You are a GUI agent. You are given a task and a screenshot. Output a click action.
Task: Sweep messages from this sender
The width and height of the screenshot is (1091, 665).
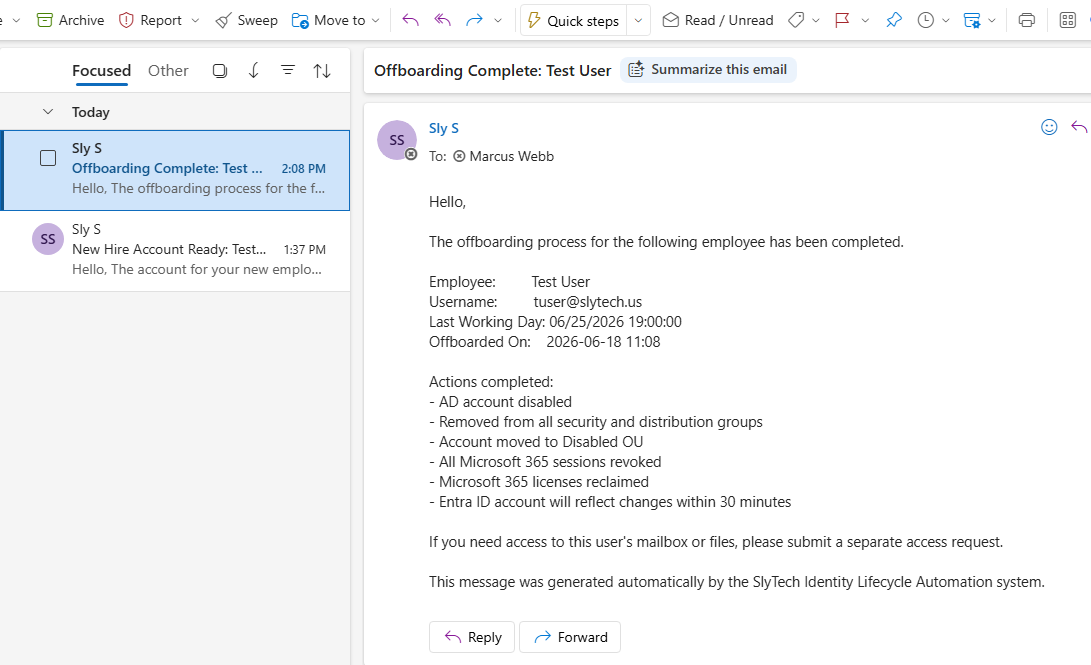(x=246, y=20)
